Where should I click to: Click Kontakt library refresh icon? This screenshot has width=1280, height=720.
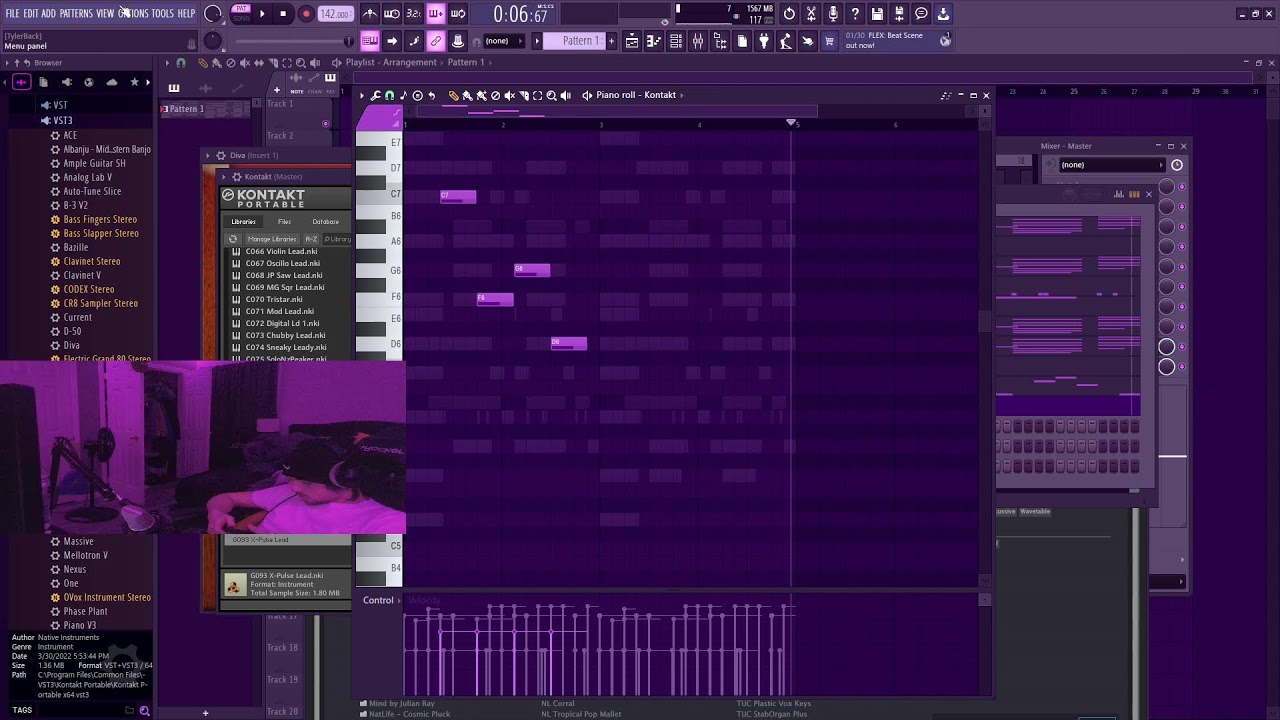[x=233, y=239]
